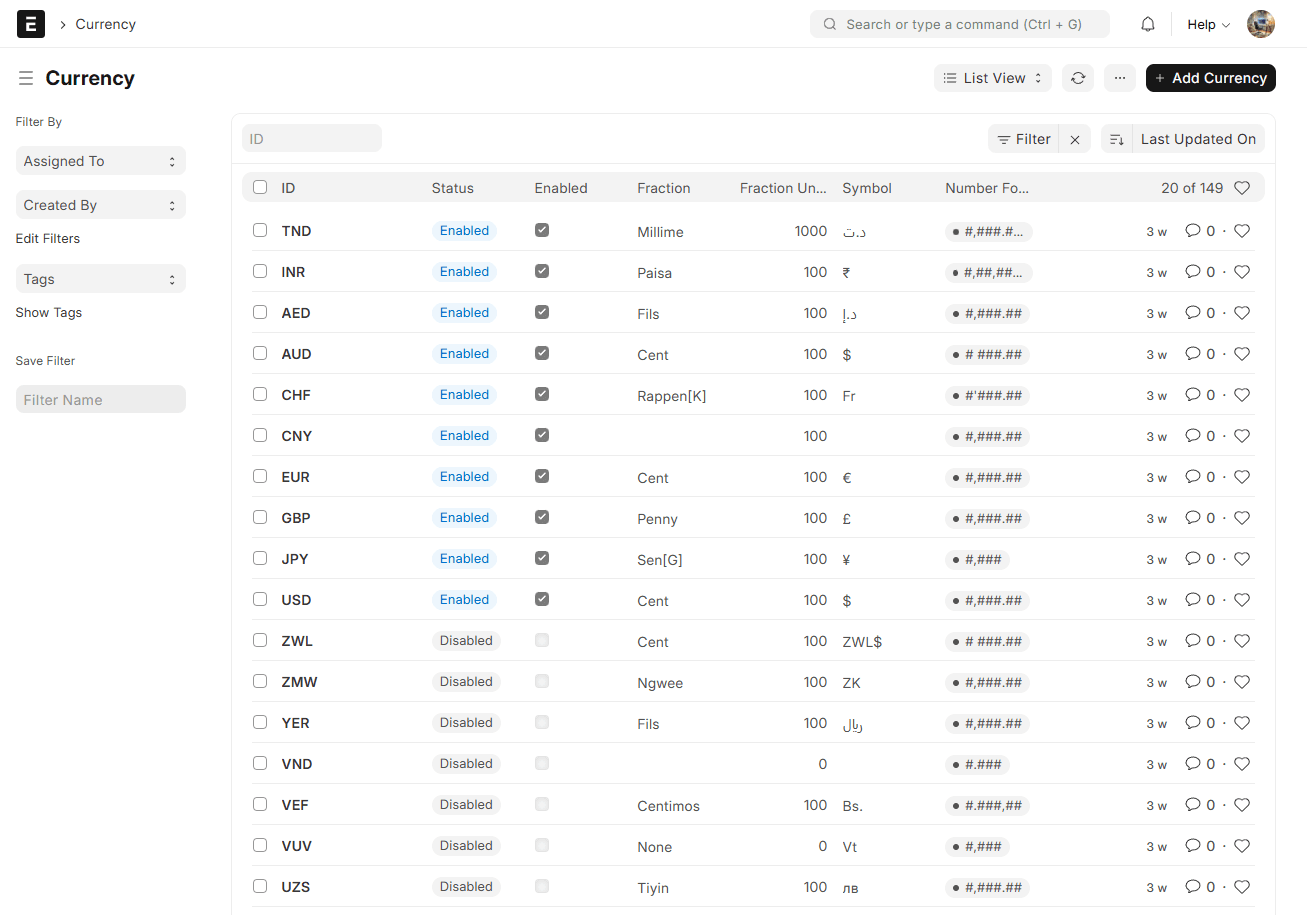Viewport: 1307px width, 915px height.
Task: Click the Add Currency button
Action: (1211, 78)
